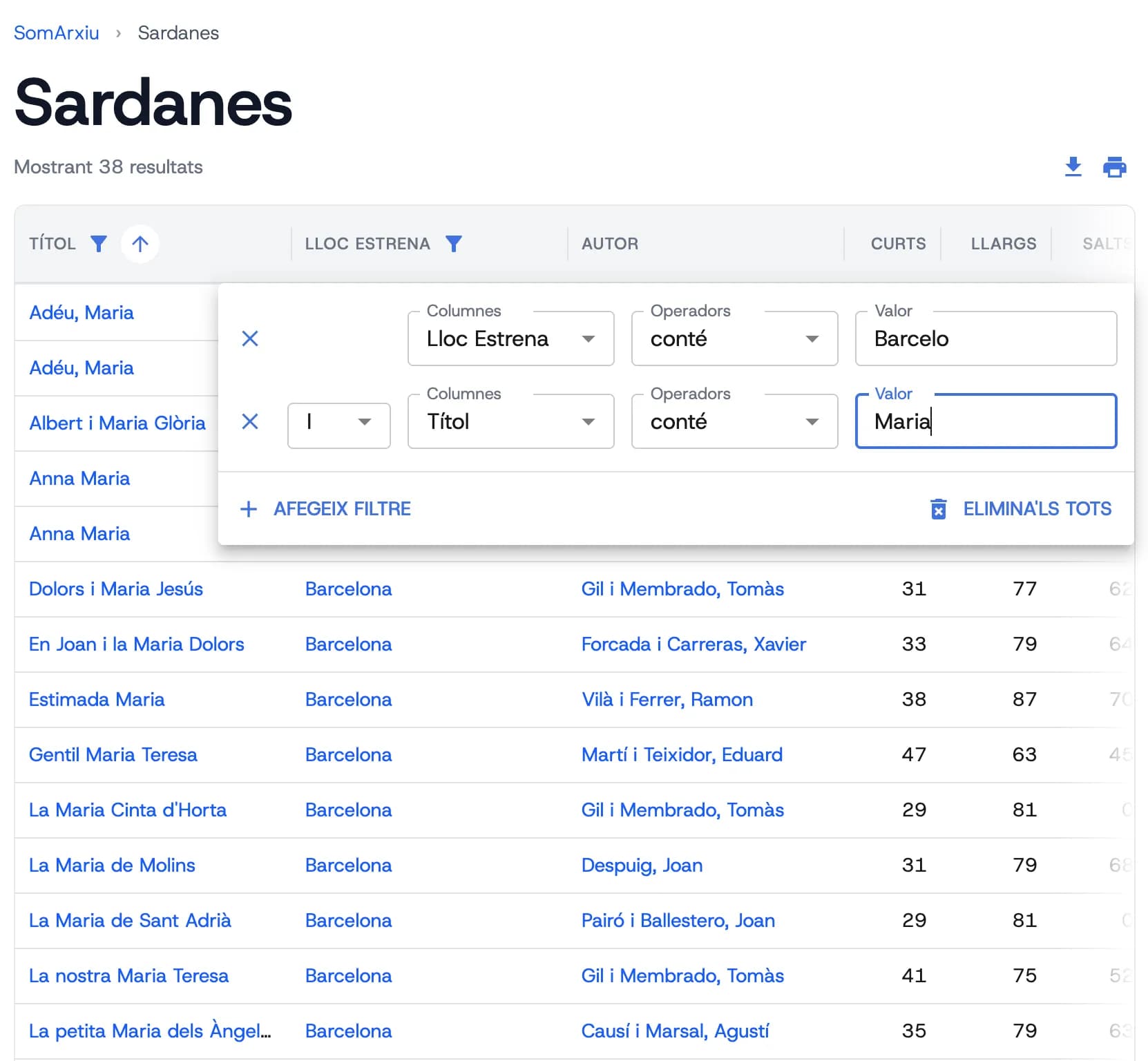Open the Operadors dropdown in second filter row
The height and width of the screenshot is (1061, 1148).
[x=734, y=421]
